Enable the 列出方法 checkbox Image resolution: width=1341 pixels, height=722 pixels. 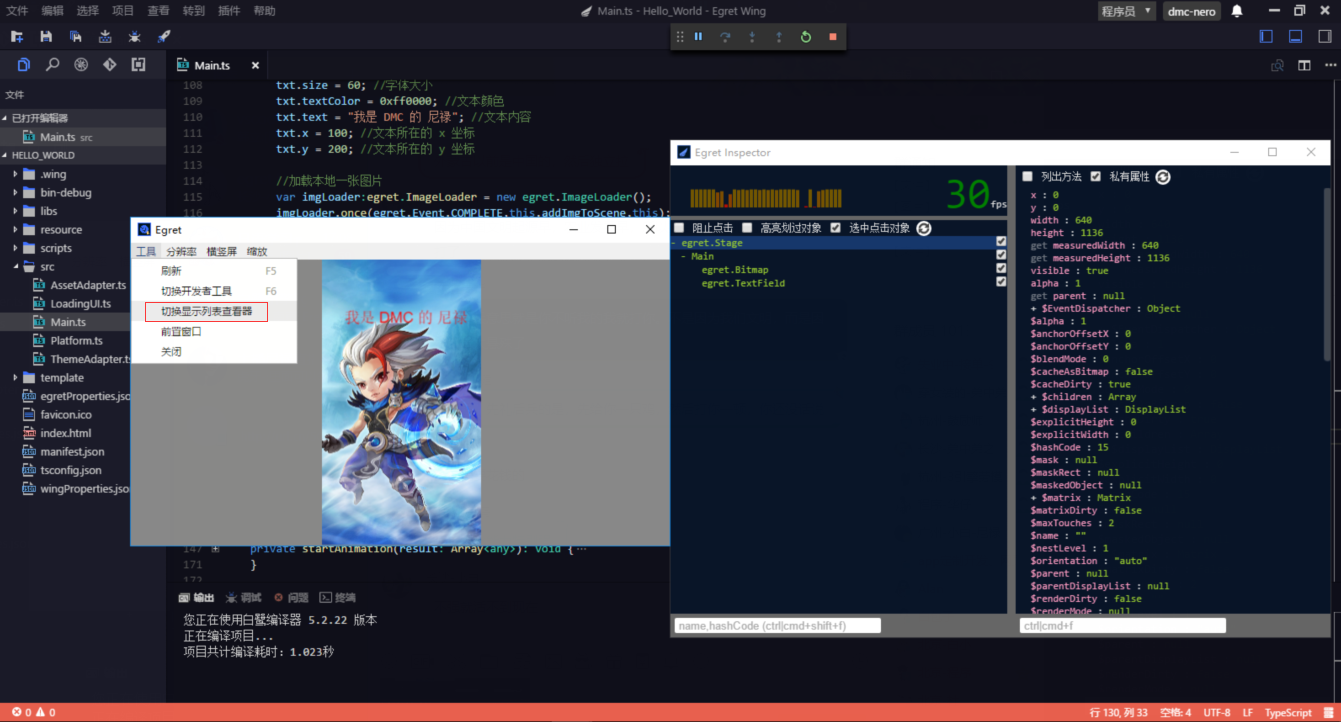(1027, 177)
